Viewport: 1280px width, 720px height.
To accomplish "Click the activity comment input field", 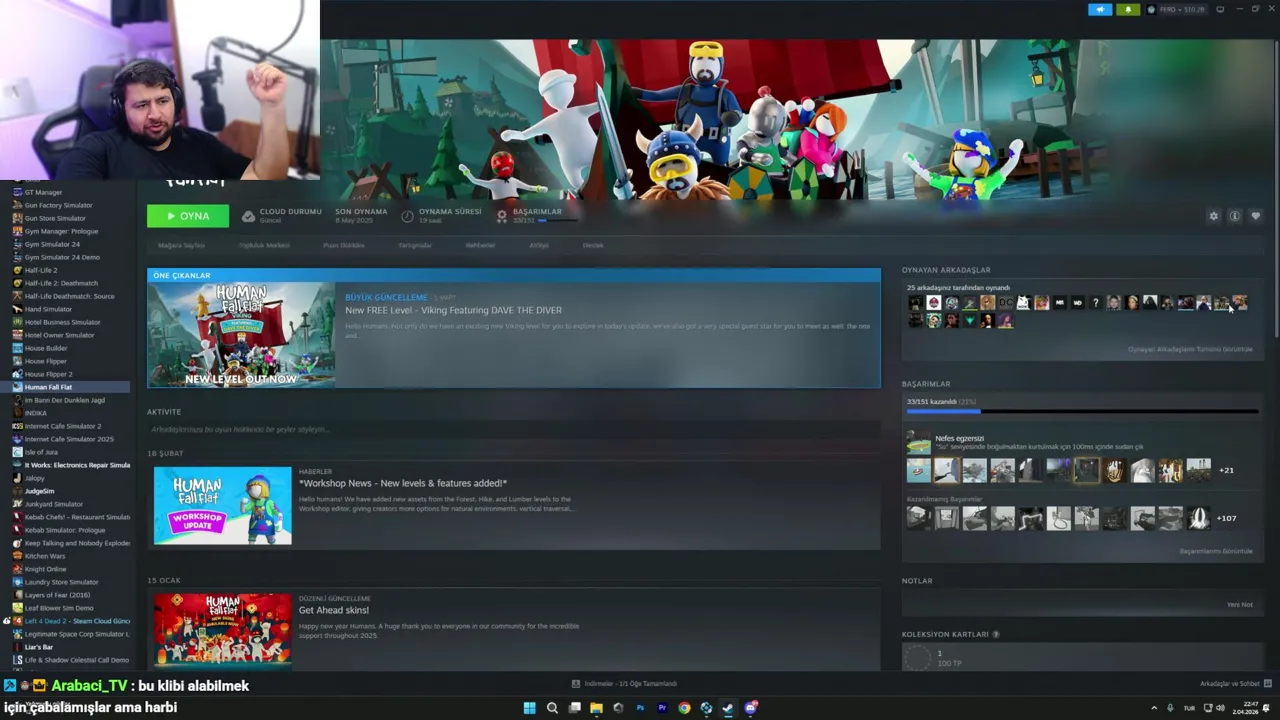I will (x=513, y=430).
